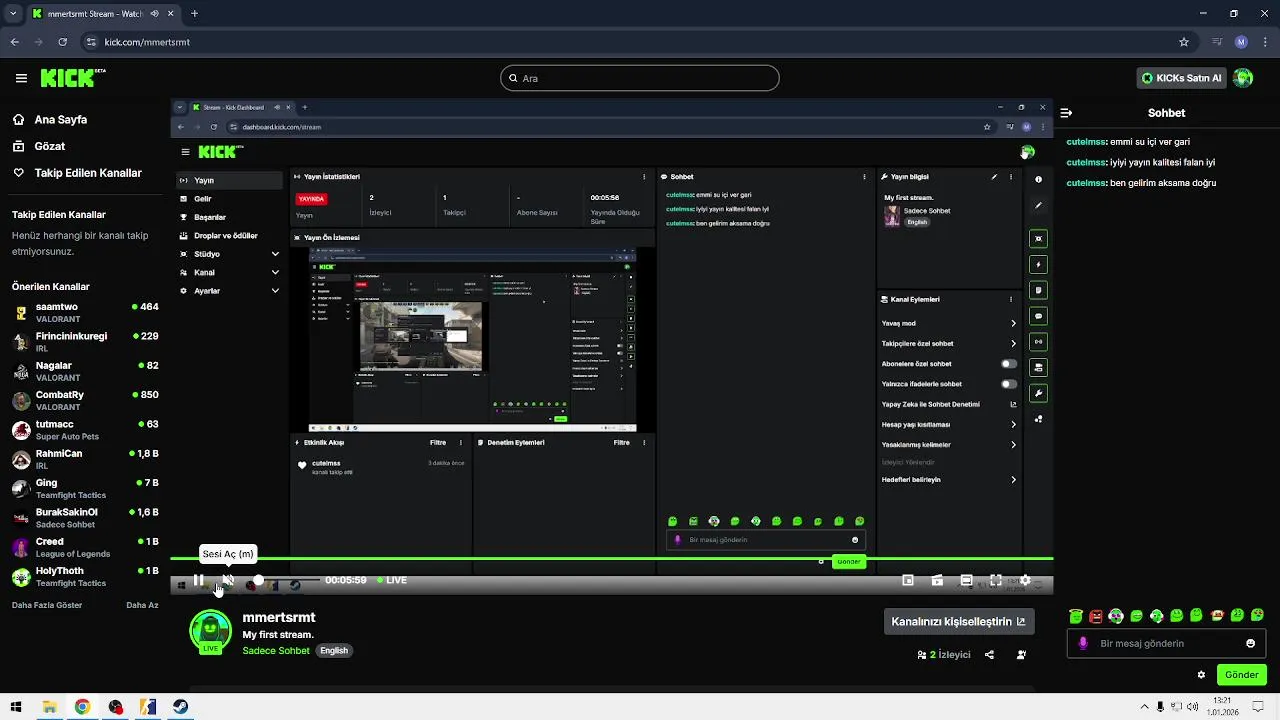1280x720 pixels.
Task: Open Steam from the taskbar
Action: click(180, 707)
